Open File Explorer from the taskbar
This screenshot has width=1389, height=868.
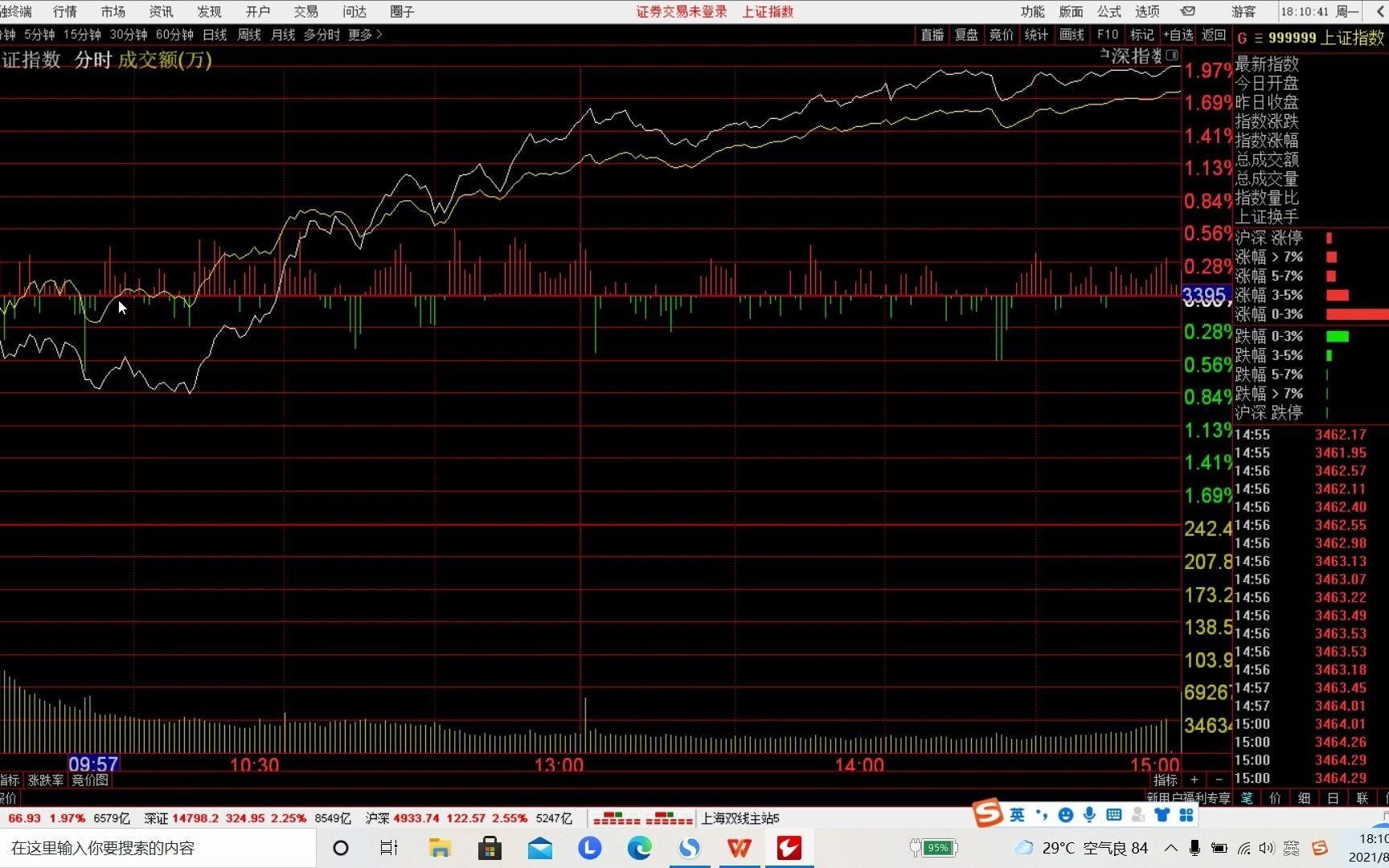tap(440, 848)
